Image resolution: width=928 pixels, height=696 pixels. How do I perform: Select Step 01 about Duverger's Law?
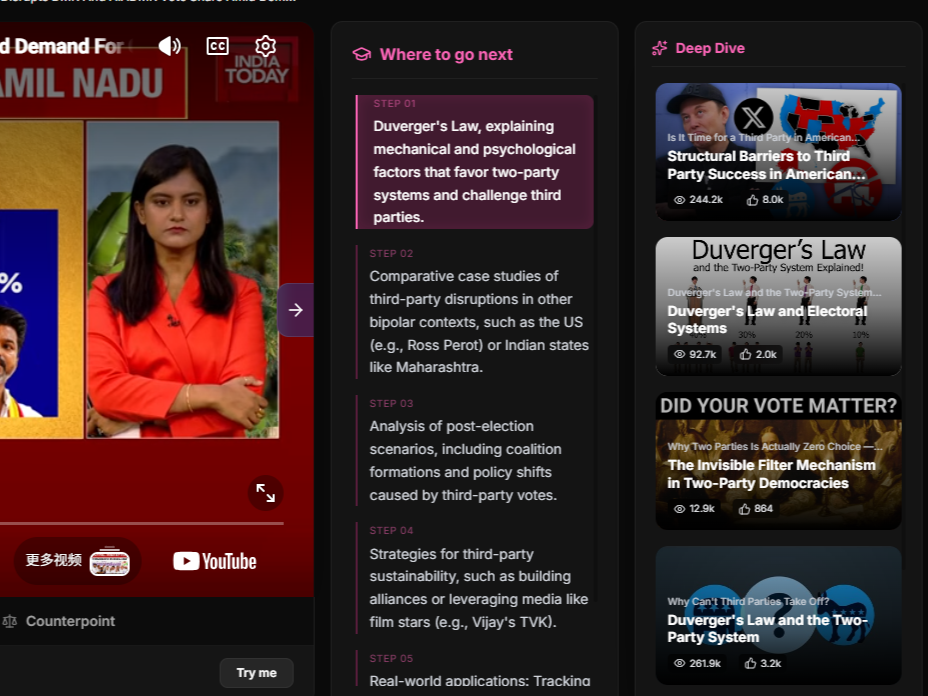[475, 162]
